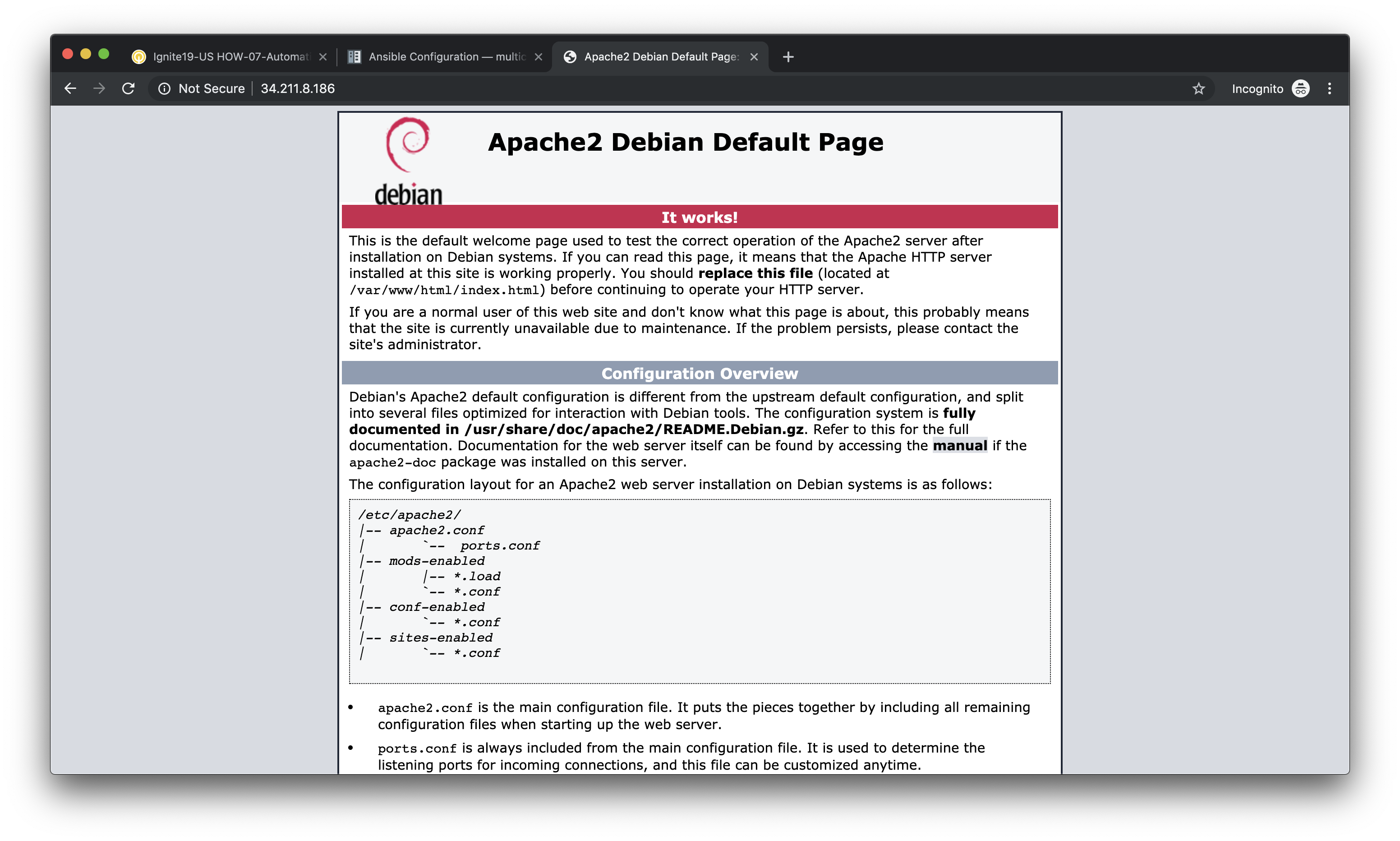Image resolution: width=1400 pixels, height=841 pixels.
Task: Close the Apache2 Debian Default Page tab
Action: [x=754, y=57]
